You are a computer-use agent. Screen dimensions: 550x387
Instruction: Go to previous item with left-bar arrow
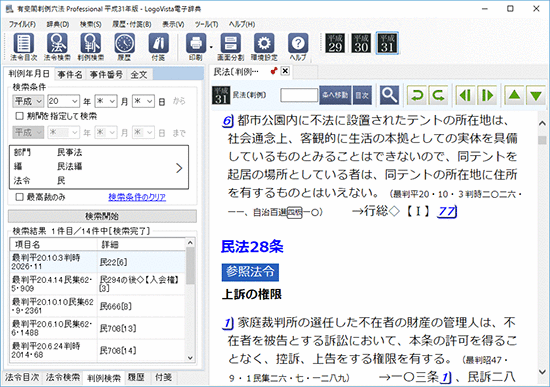click(465, 95)
